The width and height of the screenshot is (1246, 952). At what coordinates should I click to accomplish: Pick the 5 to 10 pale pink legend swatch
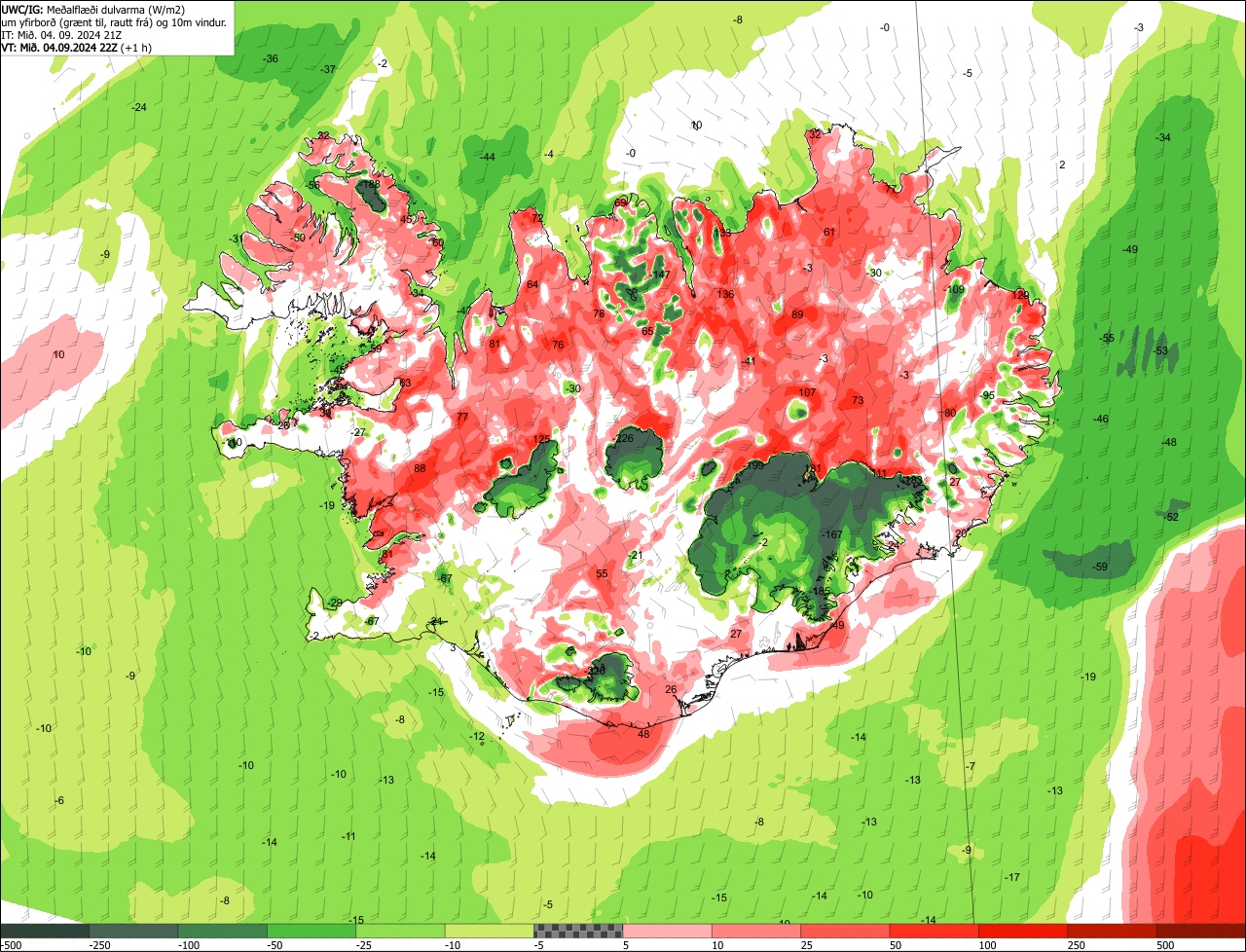click(668, 931)
